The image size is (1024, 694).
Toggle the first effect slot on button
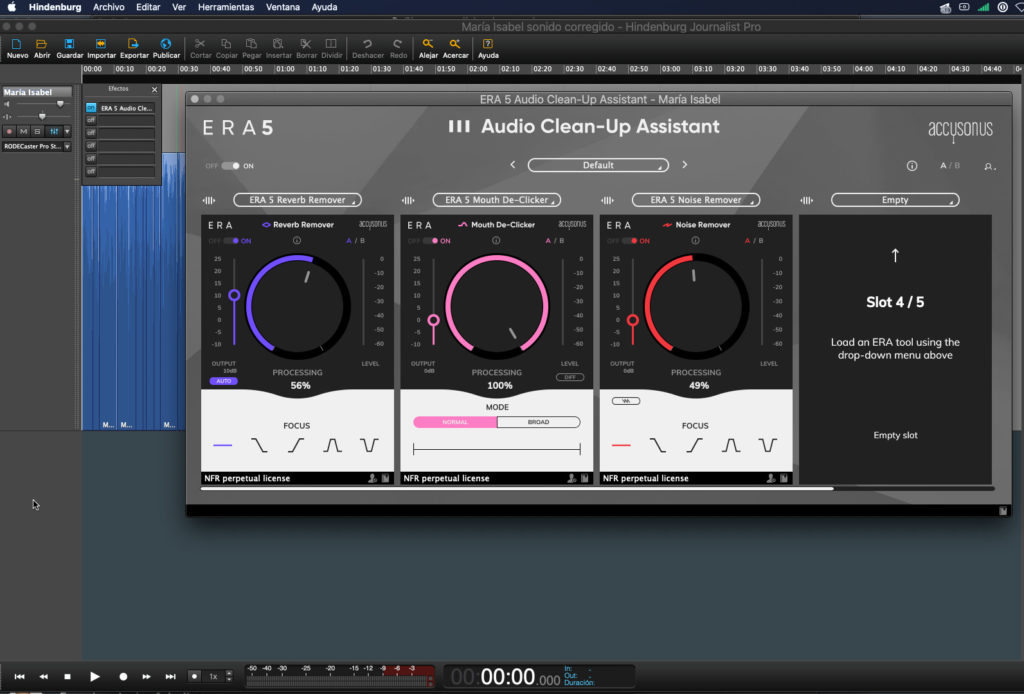click(x=91, y=108)
